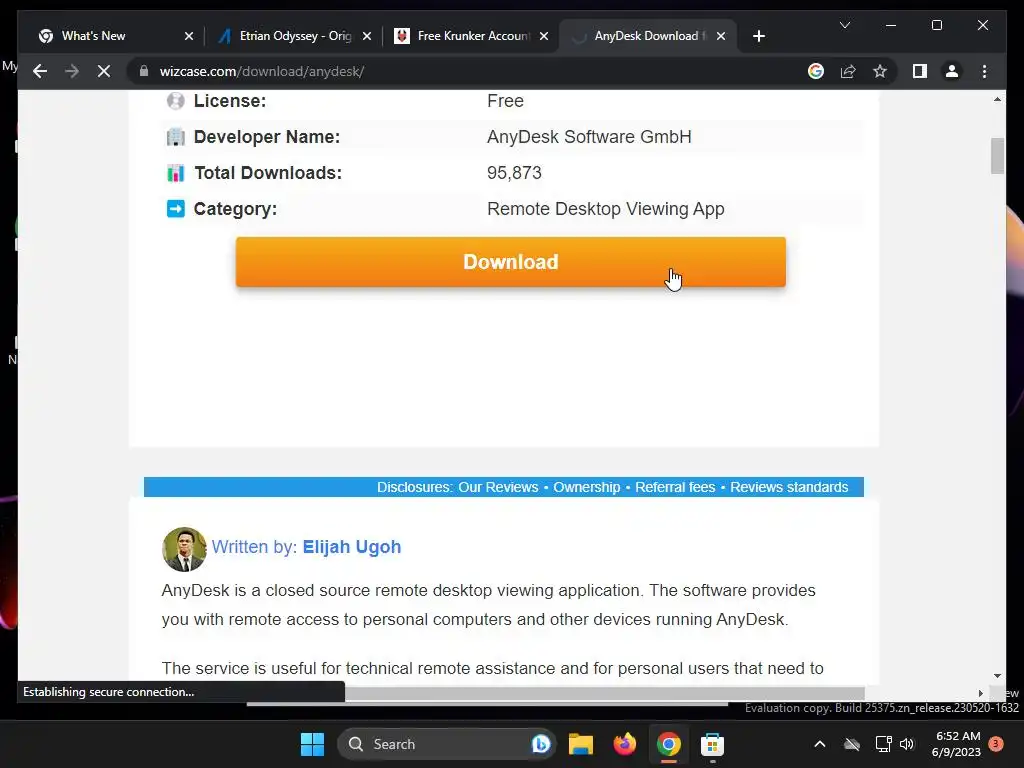This screenshot has height=768, width=1024.
Task: Click the taskbar Search box
Action: 446,744
